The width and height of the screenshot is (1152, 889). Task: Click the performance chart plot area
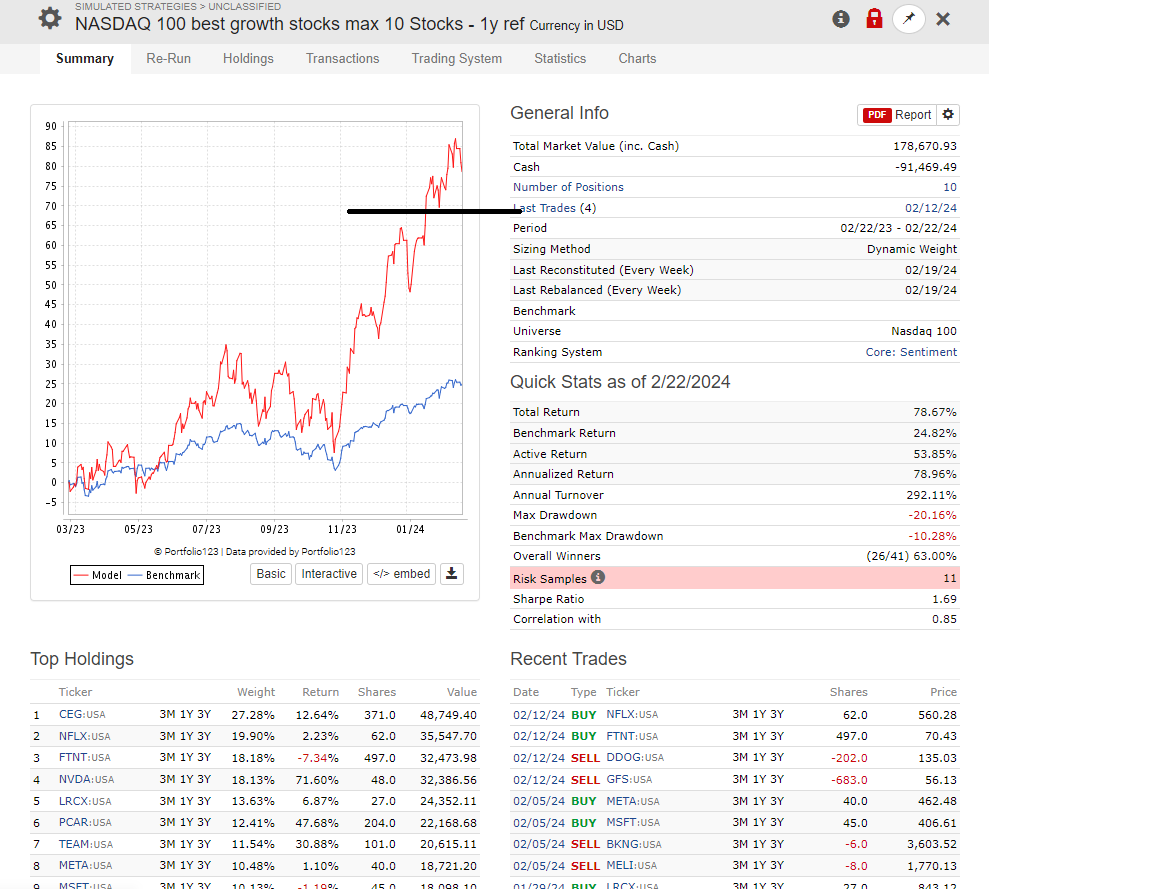[x=264, y=318]
